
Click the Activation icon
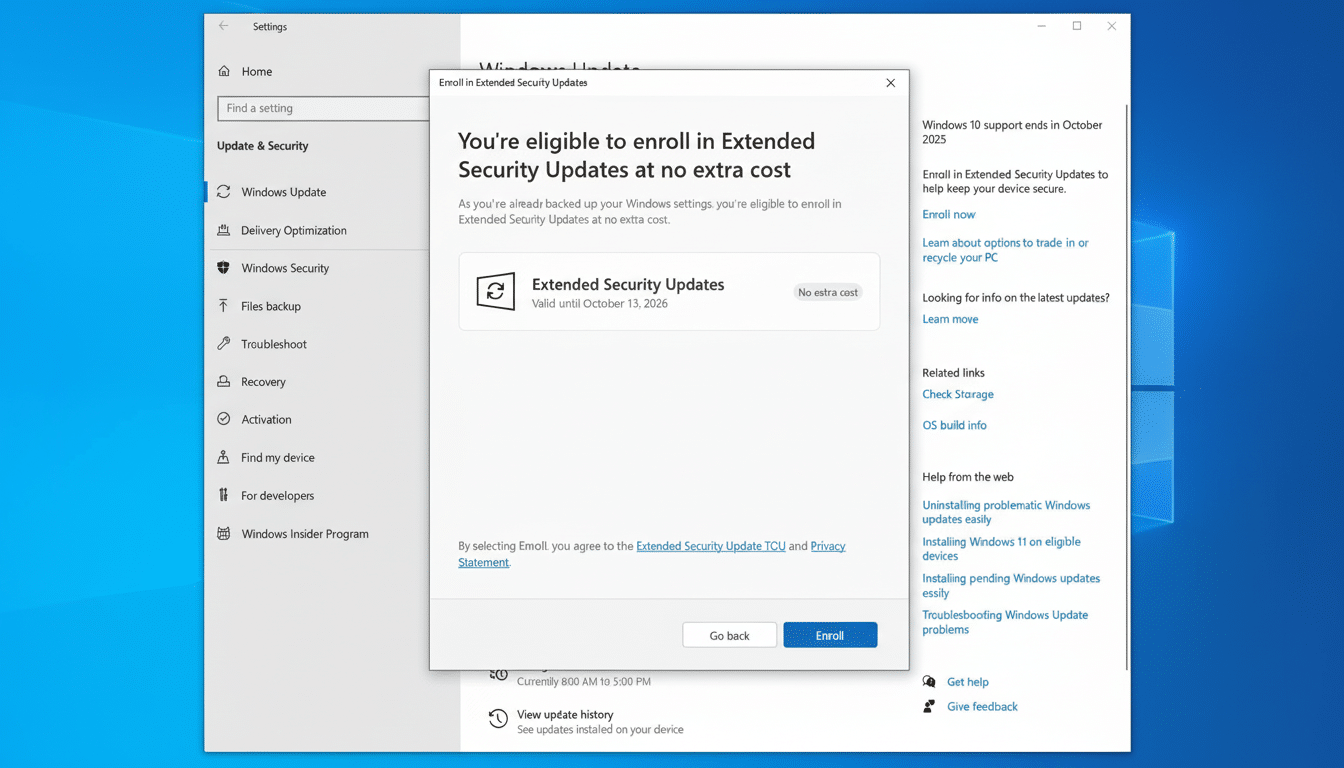[x=222, y=419]
